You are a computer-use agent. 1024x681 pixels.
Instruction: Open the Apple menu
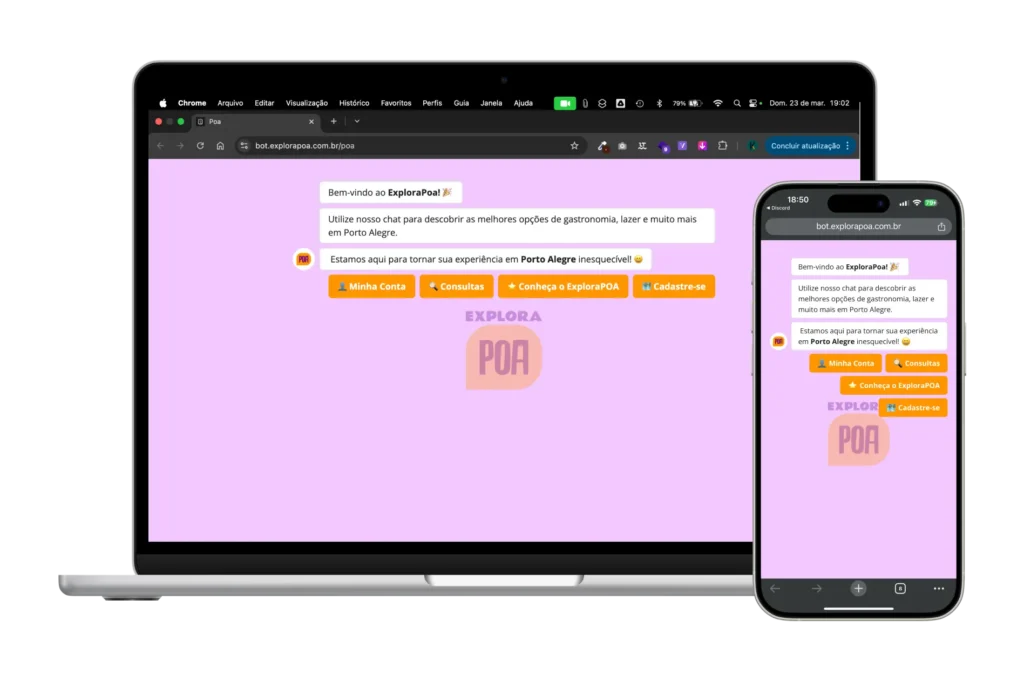point(163,103)
